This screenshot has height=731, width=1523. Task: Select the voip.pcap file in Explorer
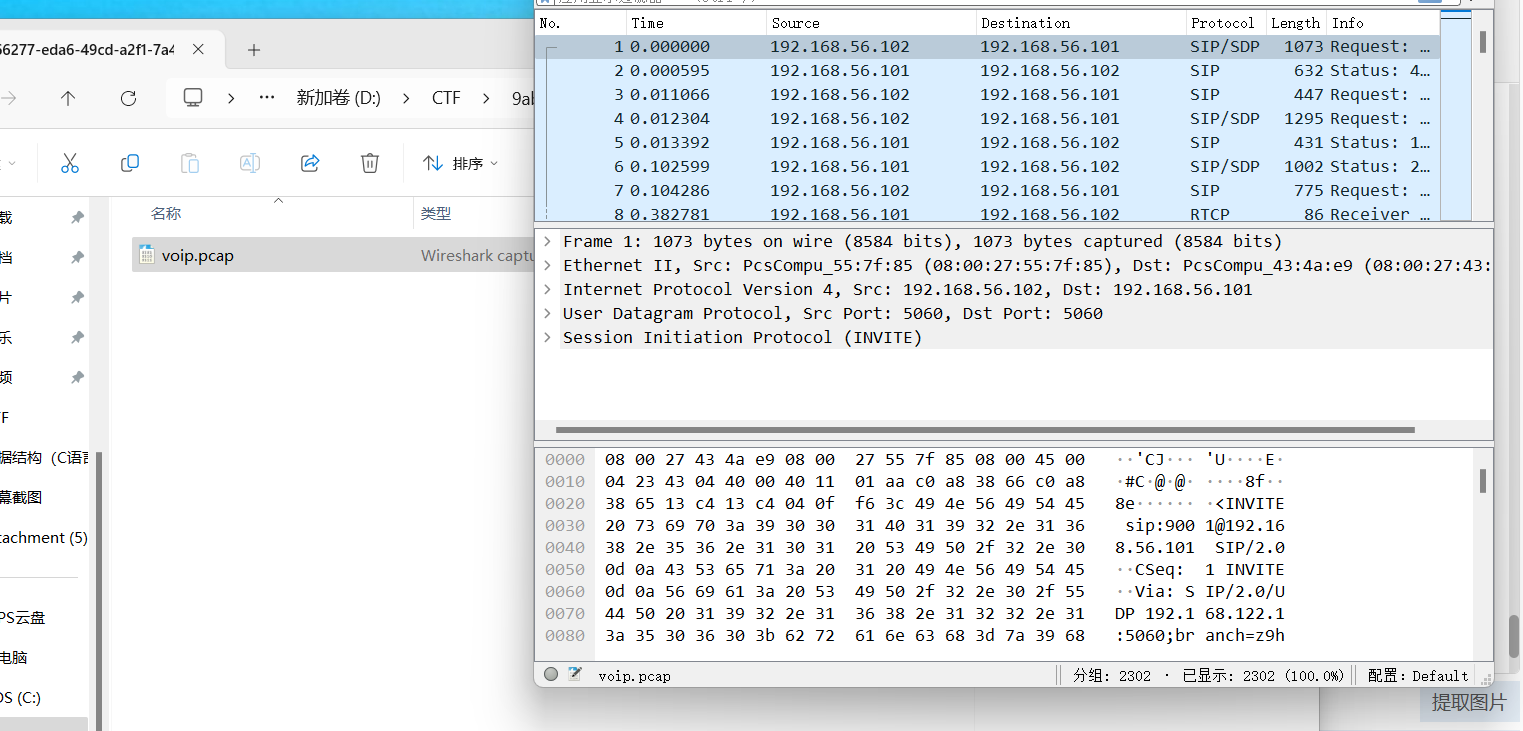click(x=333, y=255)
